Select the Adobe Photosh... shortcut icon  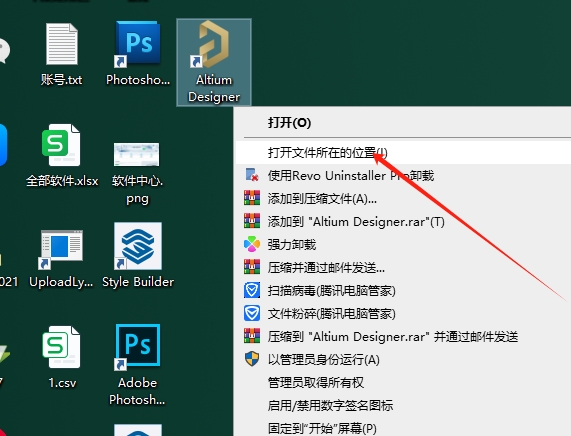point(138,347)
